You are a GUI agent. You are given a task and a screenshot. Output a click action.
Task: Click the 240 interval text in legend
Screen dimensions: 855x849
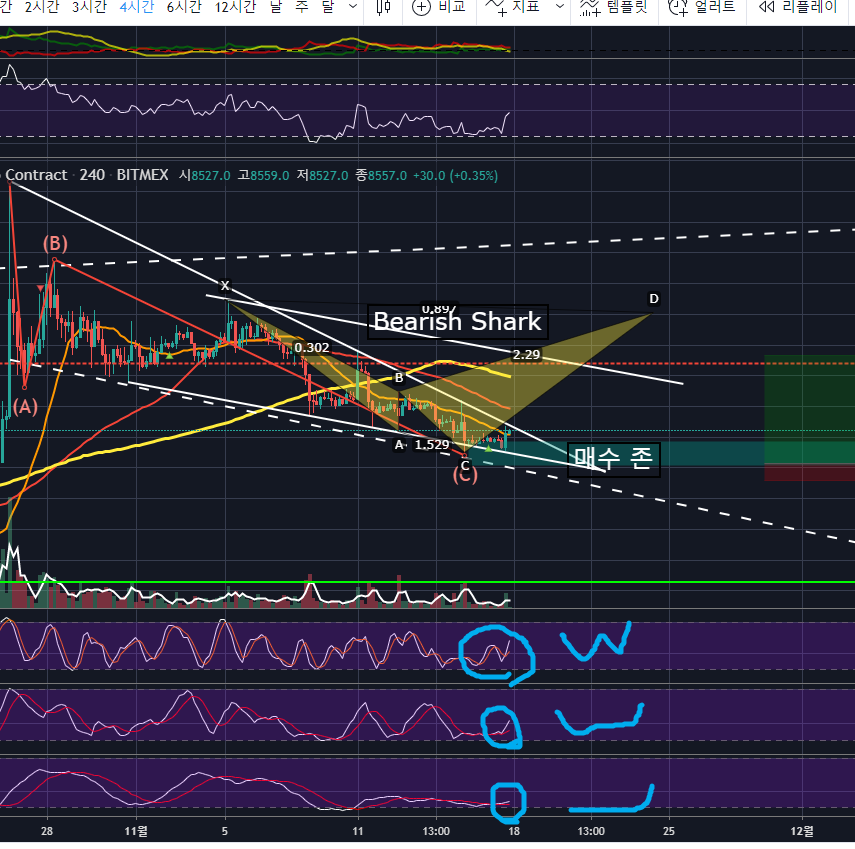[92, 175]
